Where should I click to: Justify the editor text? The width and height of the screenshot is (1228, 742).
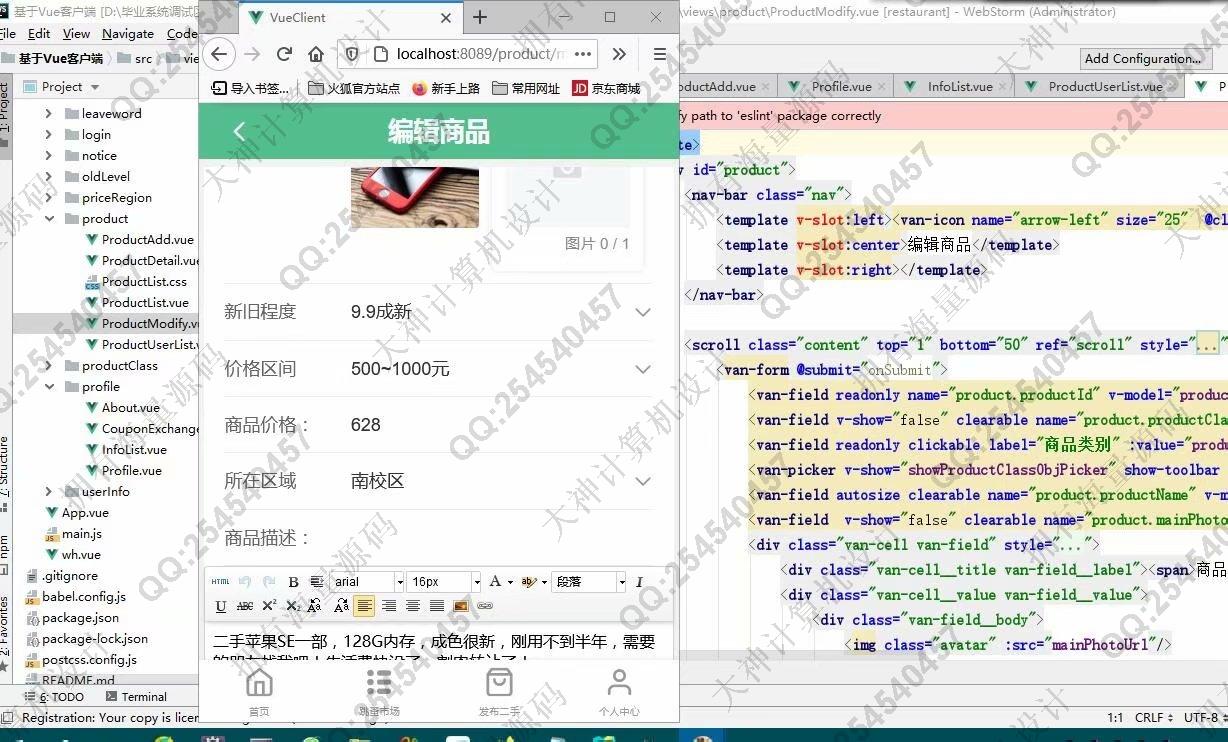click(437, 606)
